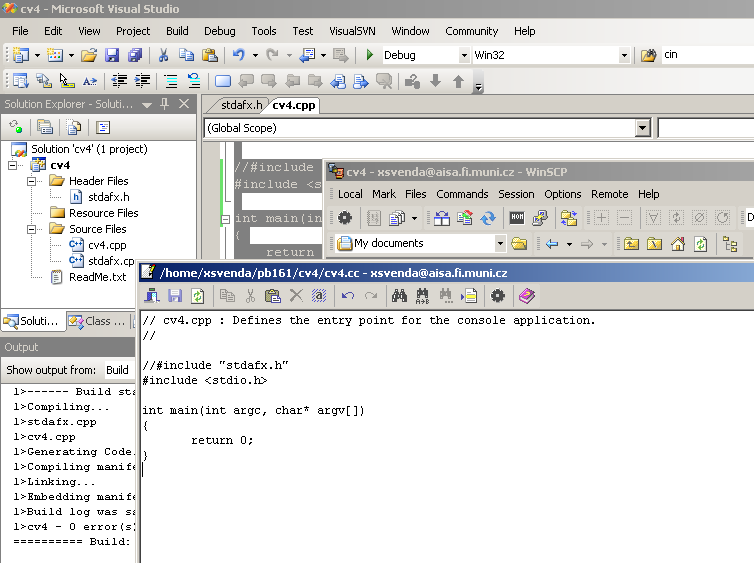Open Show output from Build dropdown
Screen dimensions: 754x563
[x=117, y=370]
